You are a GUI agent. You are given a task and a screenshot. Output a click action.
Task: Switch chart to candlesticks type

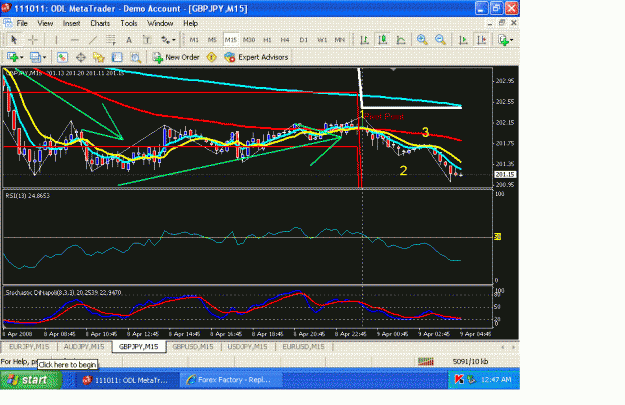(383, 39)
